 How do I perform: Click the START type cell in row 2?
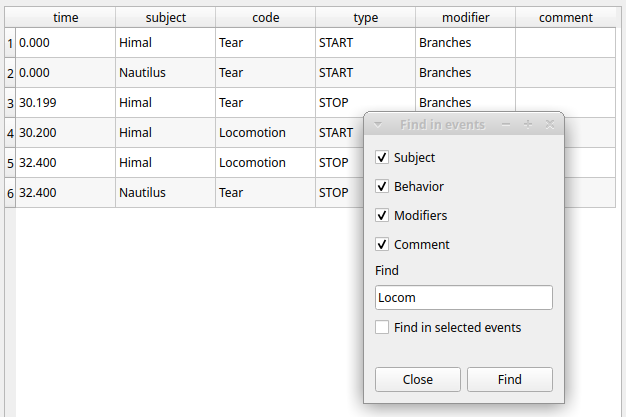pos(366,73)
